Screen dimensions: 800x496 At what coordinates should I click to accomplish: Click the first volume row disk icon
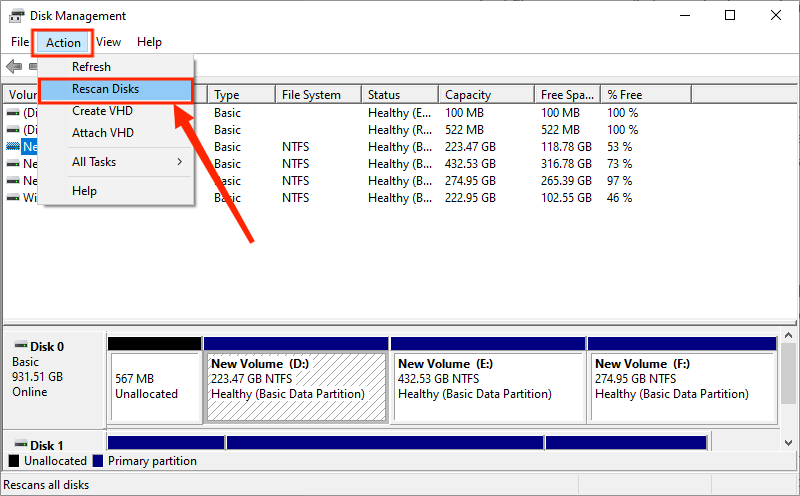click(13, 113)
